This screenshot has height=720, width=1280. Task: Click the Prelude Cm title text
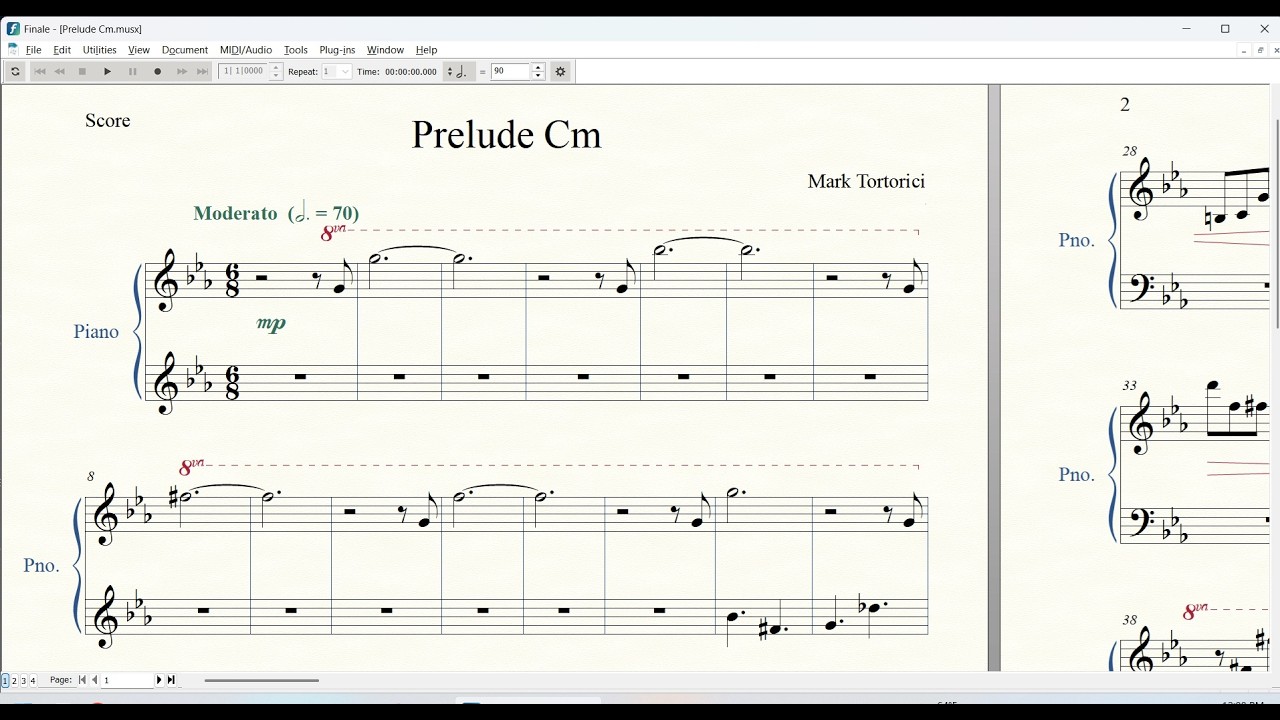506,135
